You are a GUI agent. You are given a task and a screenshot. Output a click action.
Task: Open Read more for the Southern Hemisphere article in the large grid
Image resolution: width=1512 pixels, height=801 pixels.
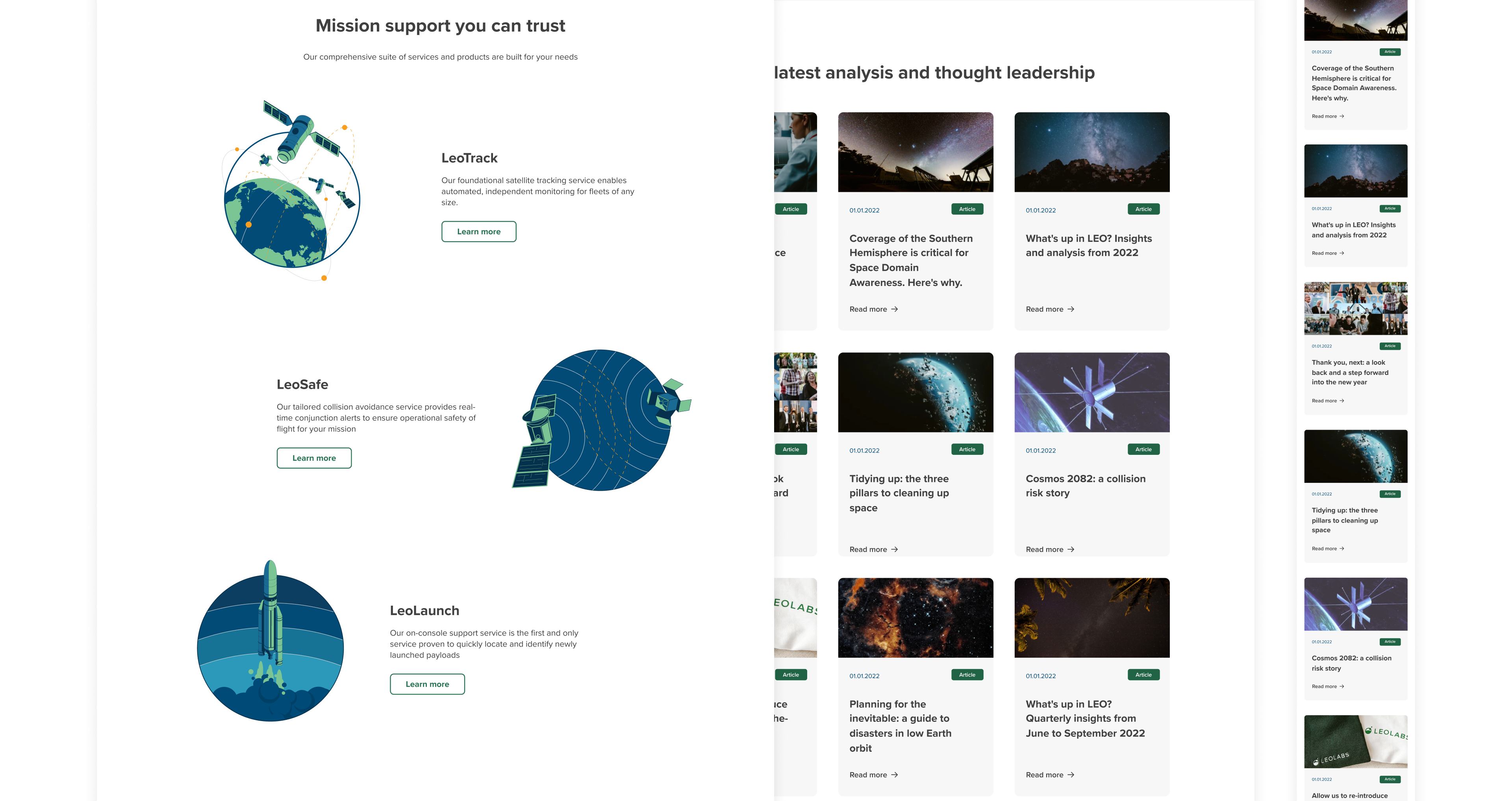868,310
